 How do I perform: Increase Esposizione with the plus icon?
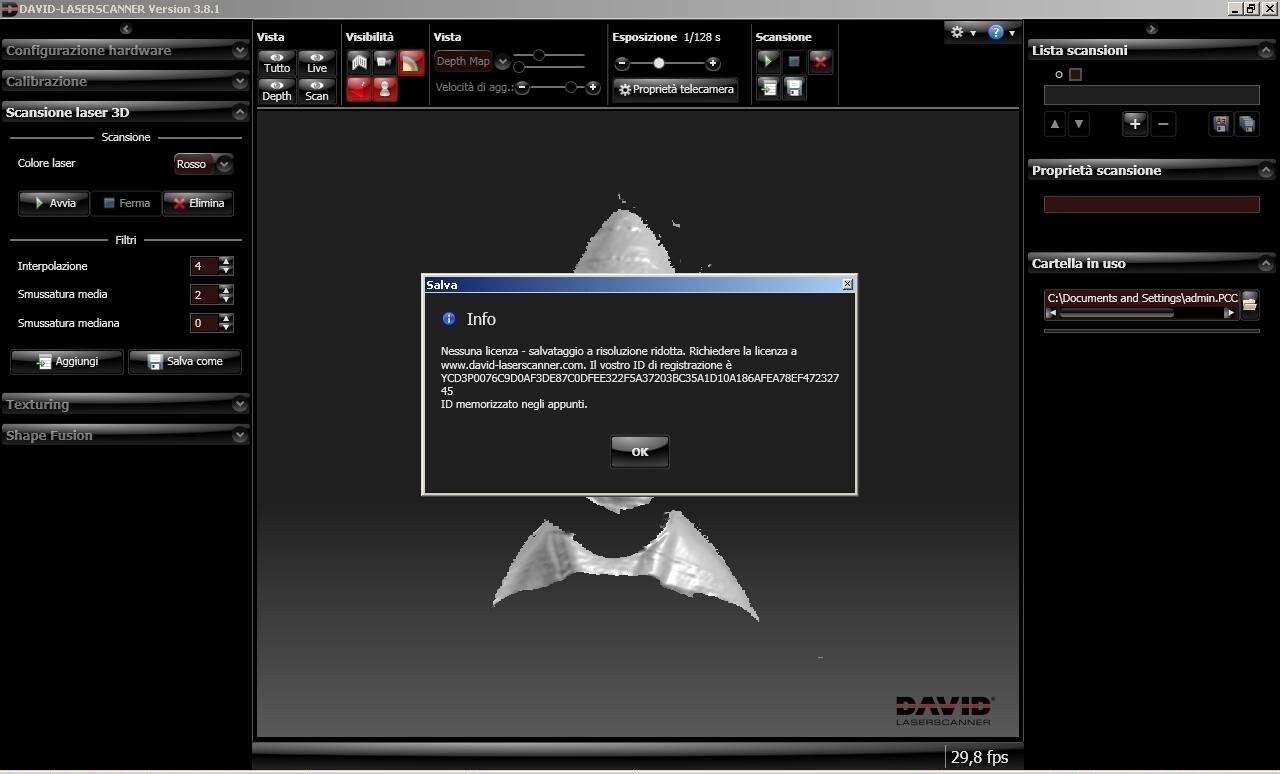[x=712, y=63]
